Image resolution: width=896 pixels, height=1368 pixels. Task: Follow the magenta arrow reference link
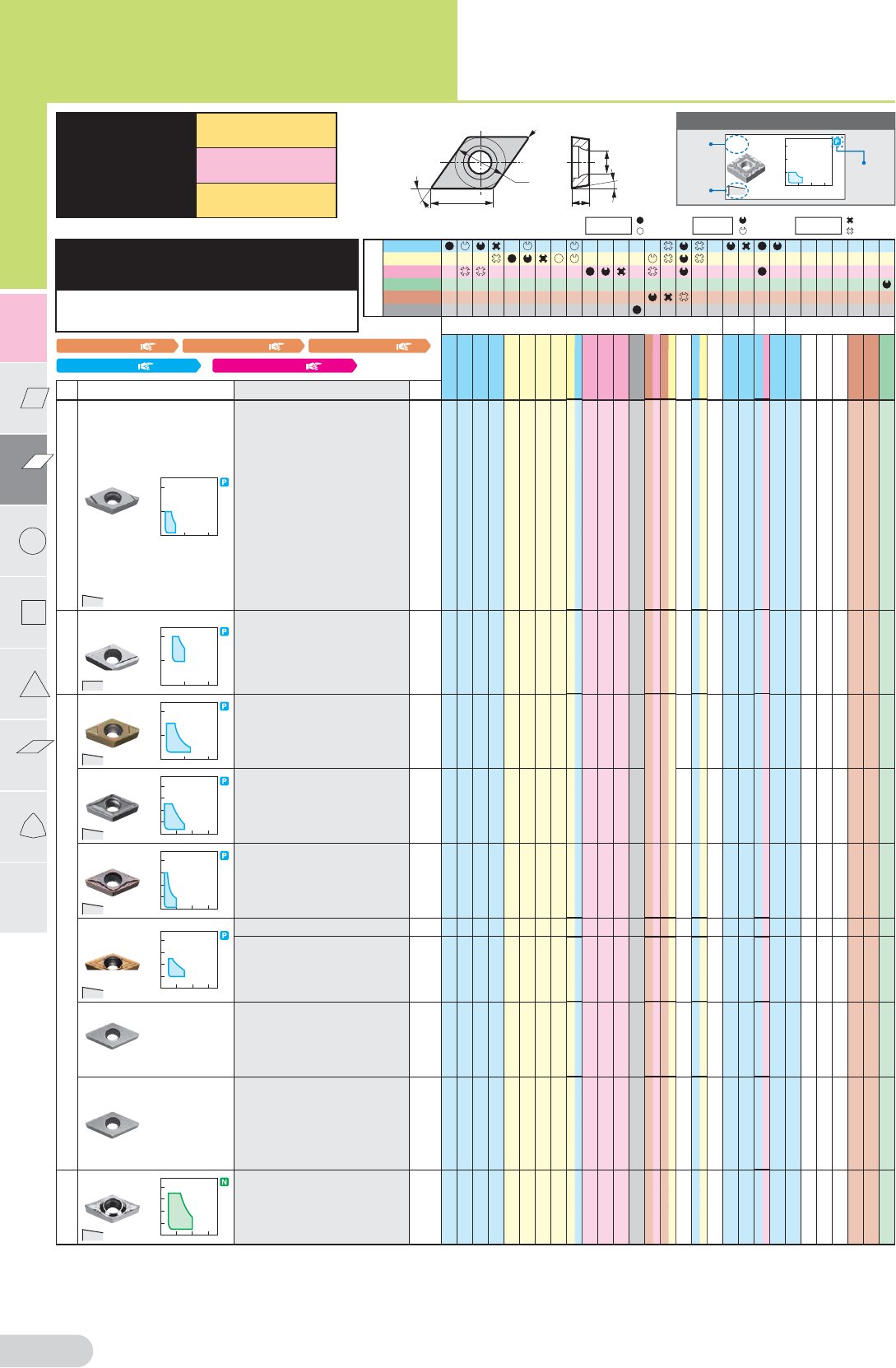[285, 365]
